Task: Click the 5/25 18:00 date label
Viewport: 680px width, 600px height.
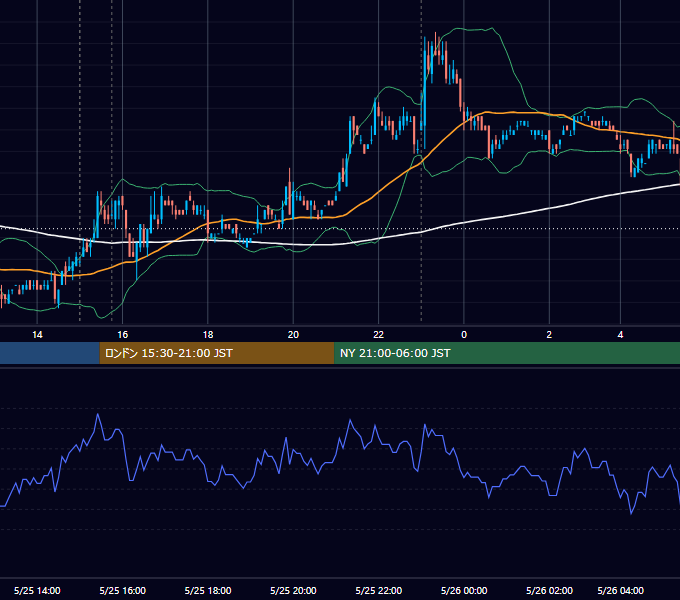Action: tap(208, 590)
